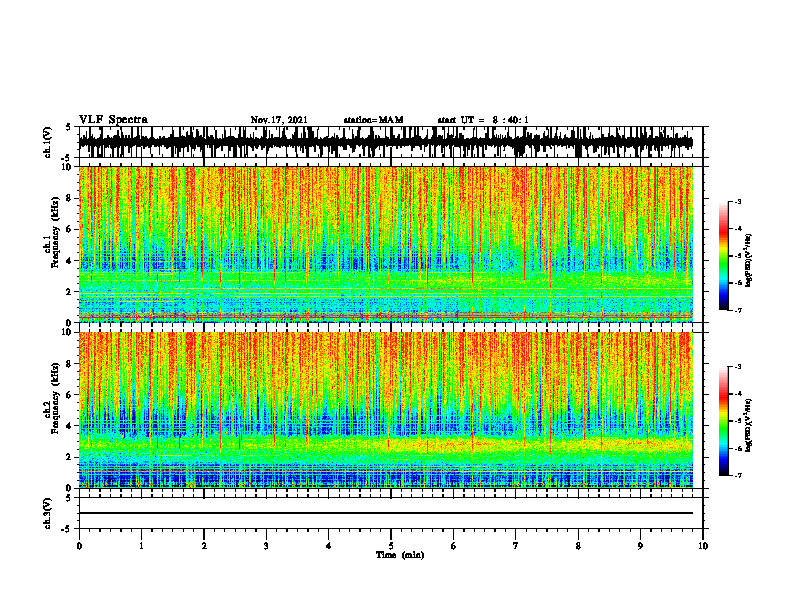Select the date text 'Nov.17, 2021'

pos(279,120)
